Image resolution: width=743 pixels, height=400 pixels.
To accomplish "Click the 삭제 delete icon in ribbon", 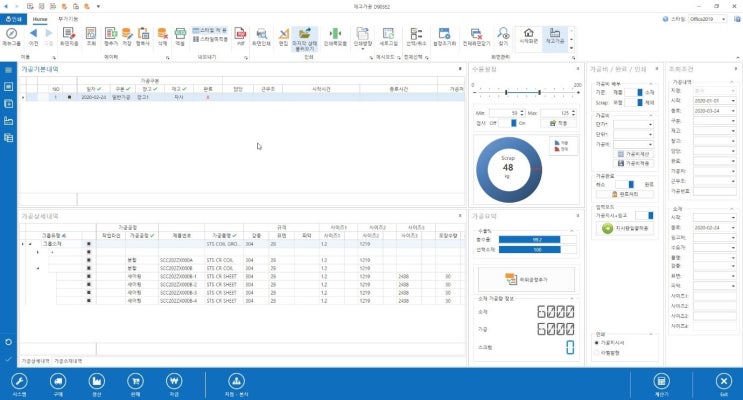I will [163, 36].
